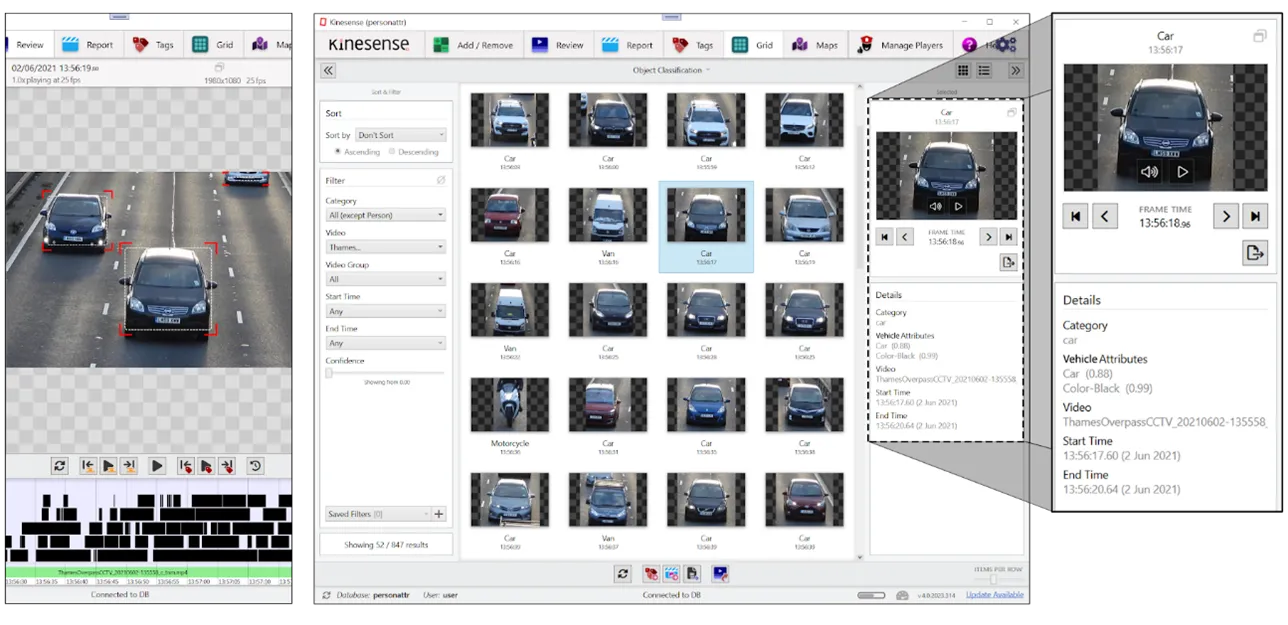Viewport: 1288px width, 625px height.
Task: Open the Sort by dropdown
Action: point(400,135)
